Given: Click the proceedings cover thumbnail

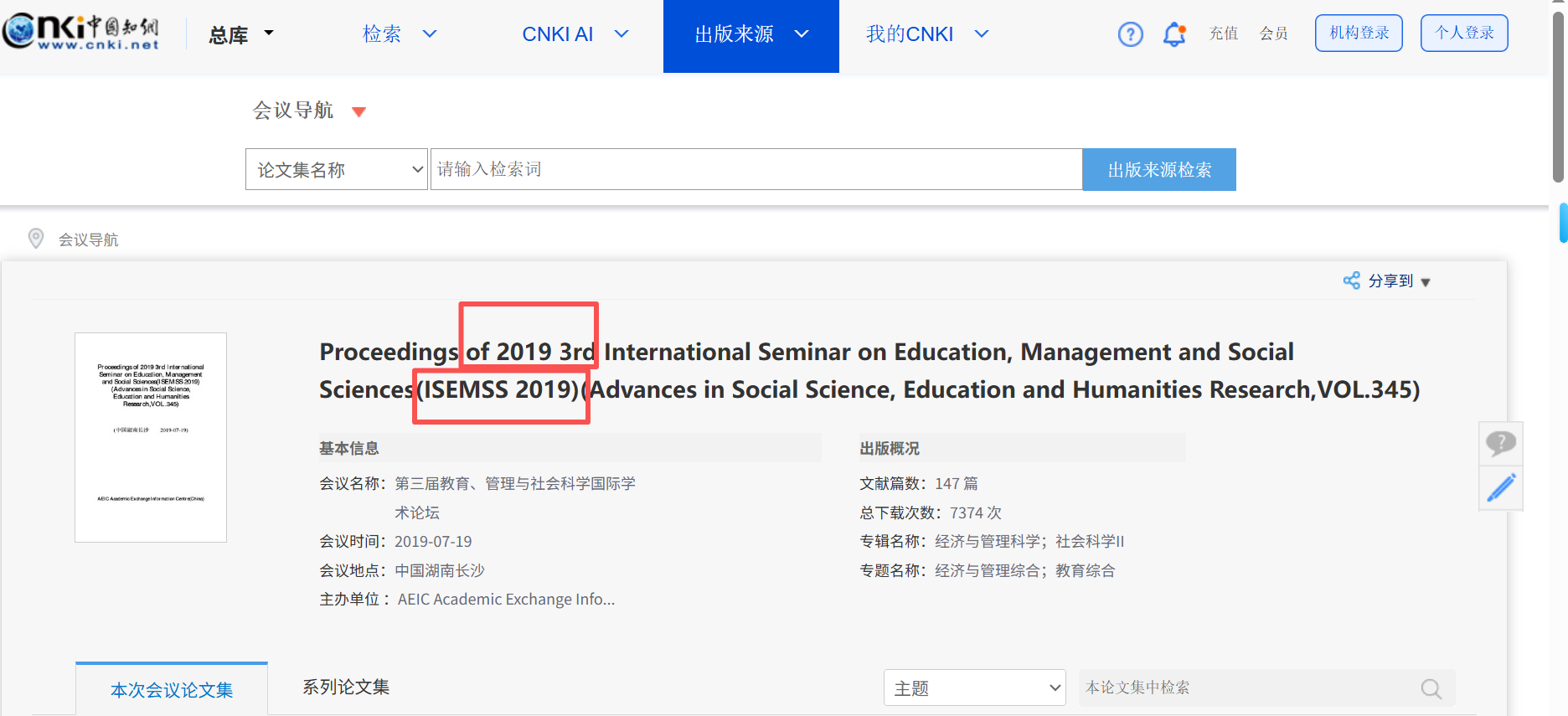Looking at the screenshot, I should point(151,437).
